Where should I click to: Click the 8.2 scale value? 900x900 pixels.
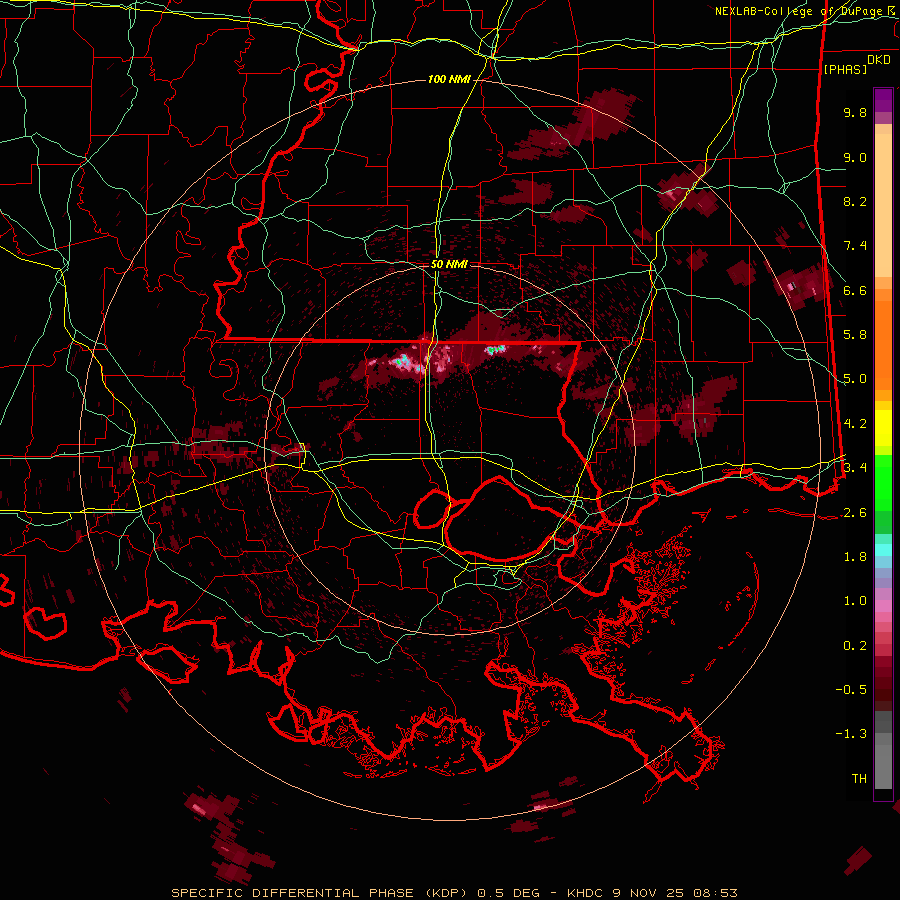tap(855, 201)
